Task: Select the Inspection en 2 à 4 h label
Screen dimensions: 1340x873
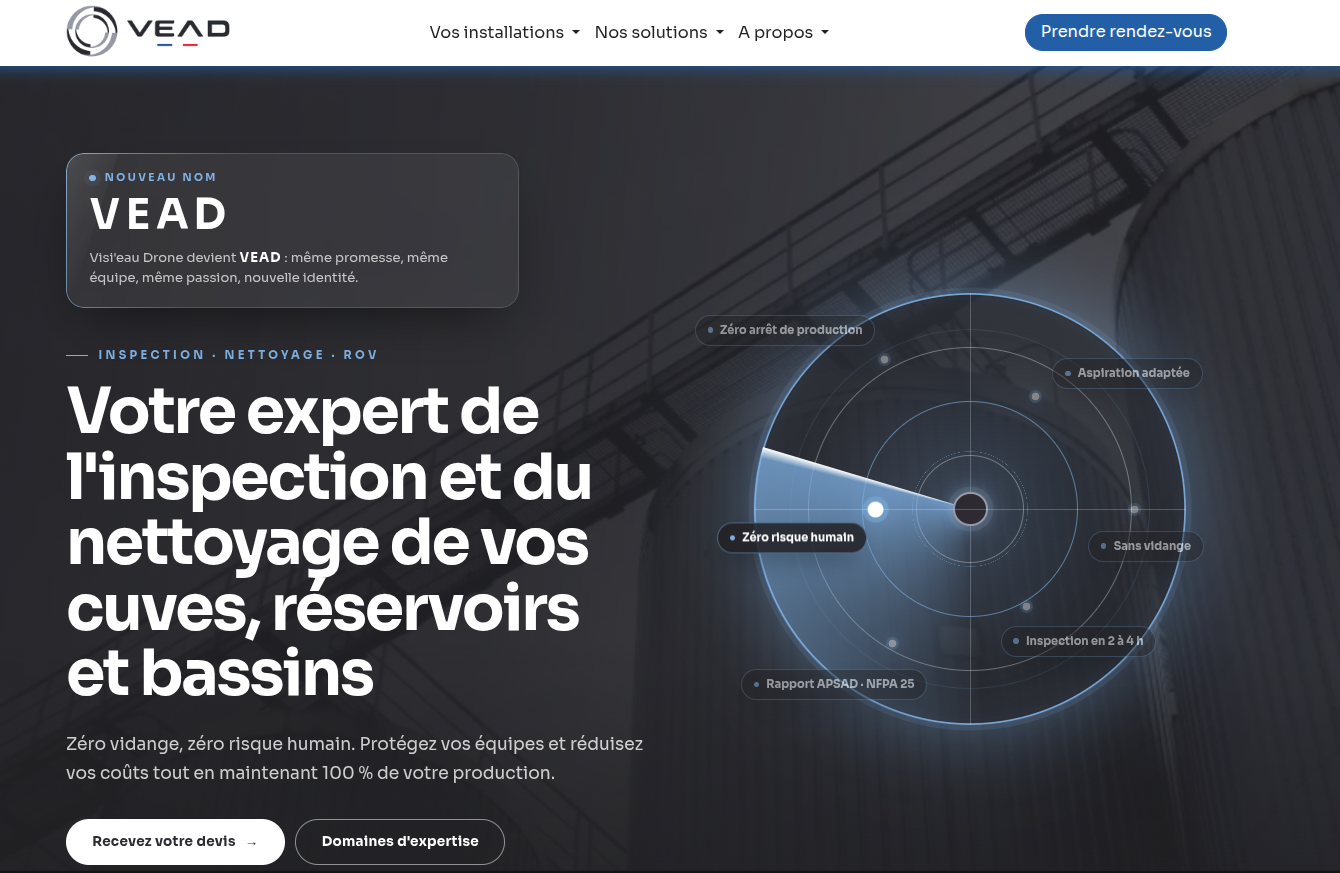Action: 1078,641
